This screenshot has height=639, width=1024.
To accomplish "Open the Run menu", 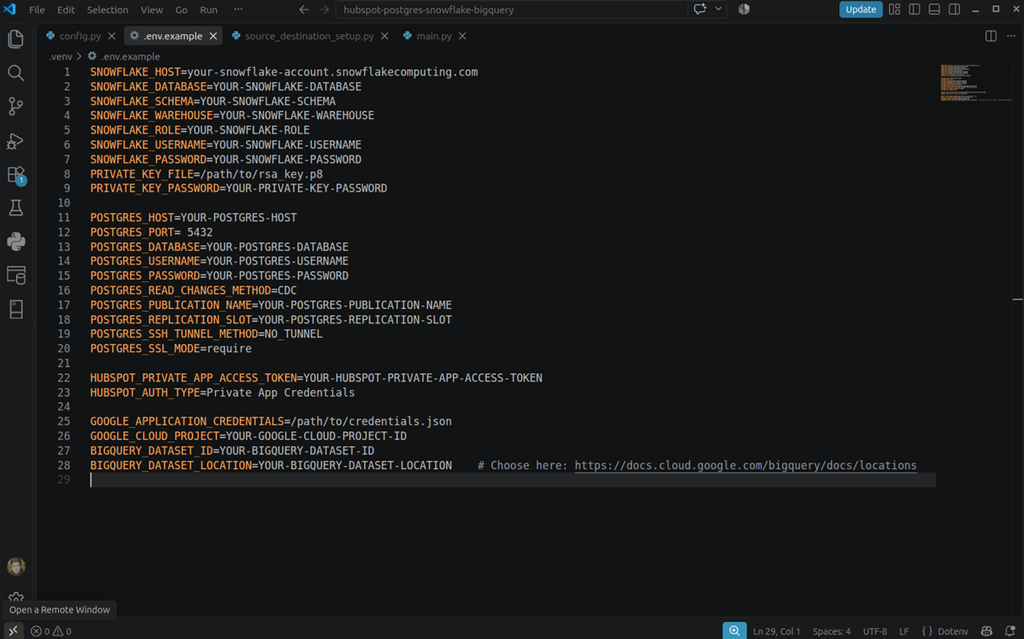I will click(208, 10).
